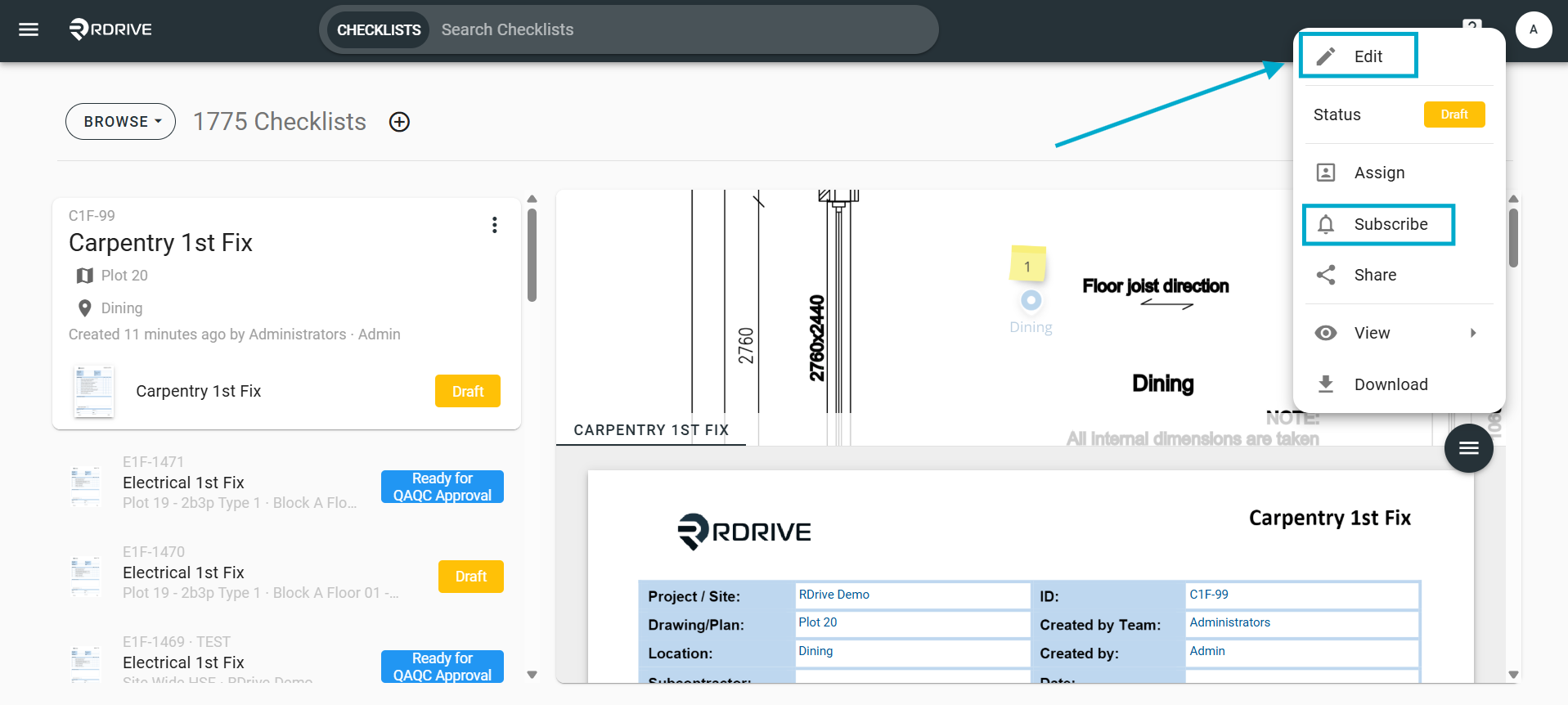Click the Dining location pin in card
1568x705 pixels.
coord(84,308)
